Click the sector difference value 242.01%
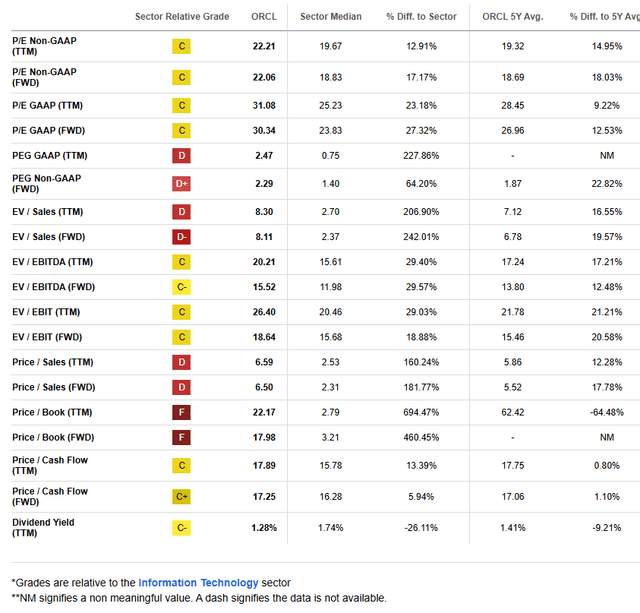Screen dimensions: 640x613 click(421, 237)
